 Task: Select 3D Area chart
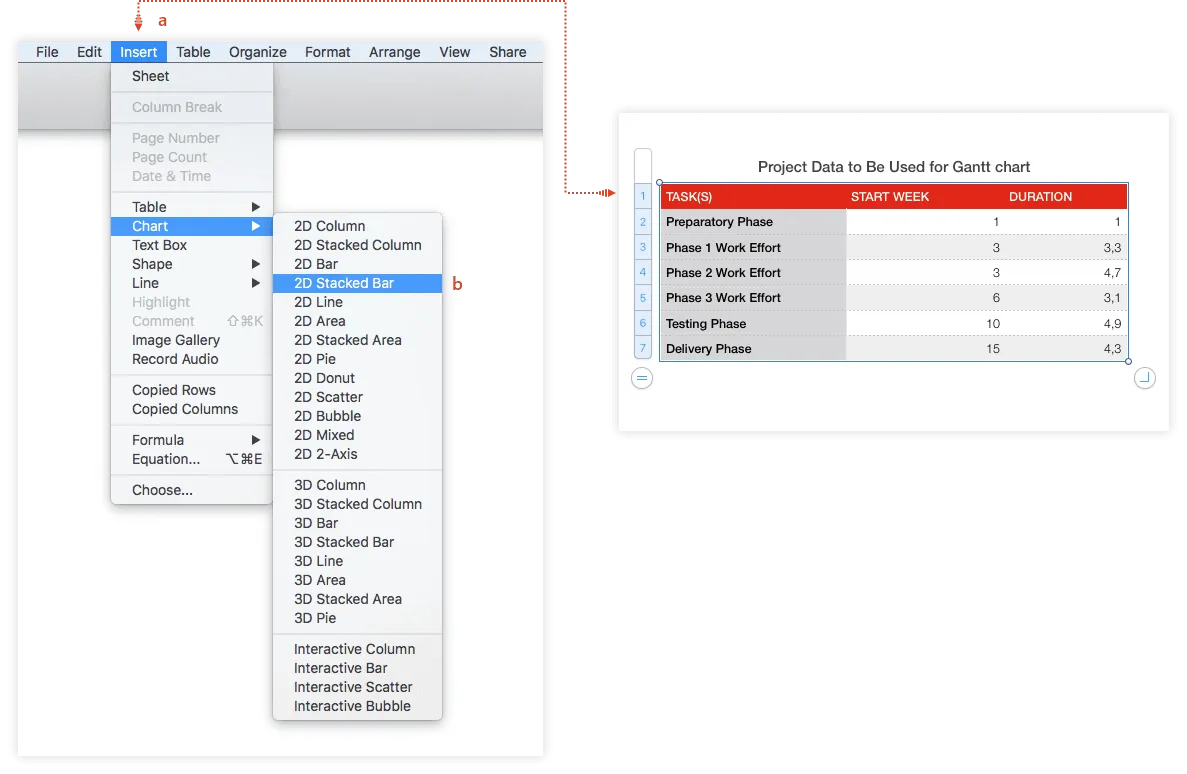click(357, 579)
